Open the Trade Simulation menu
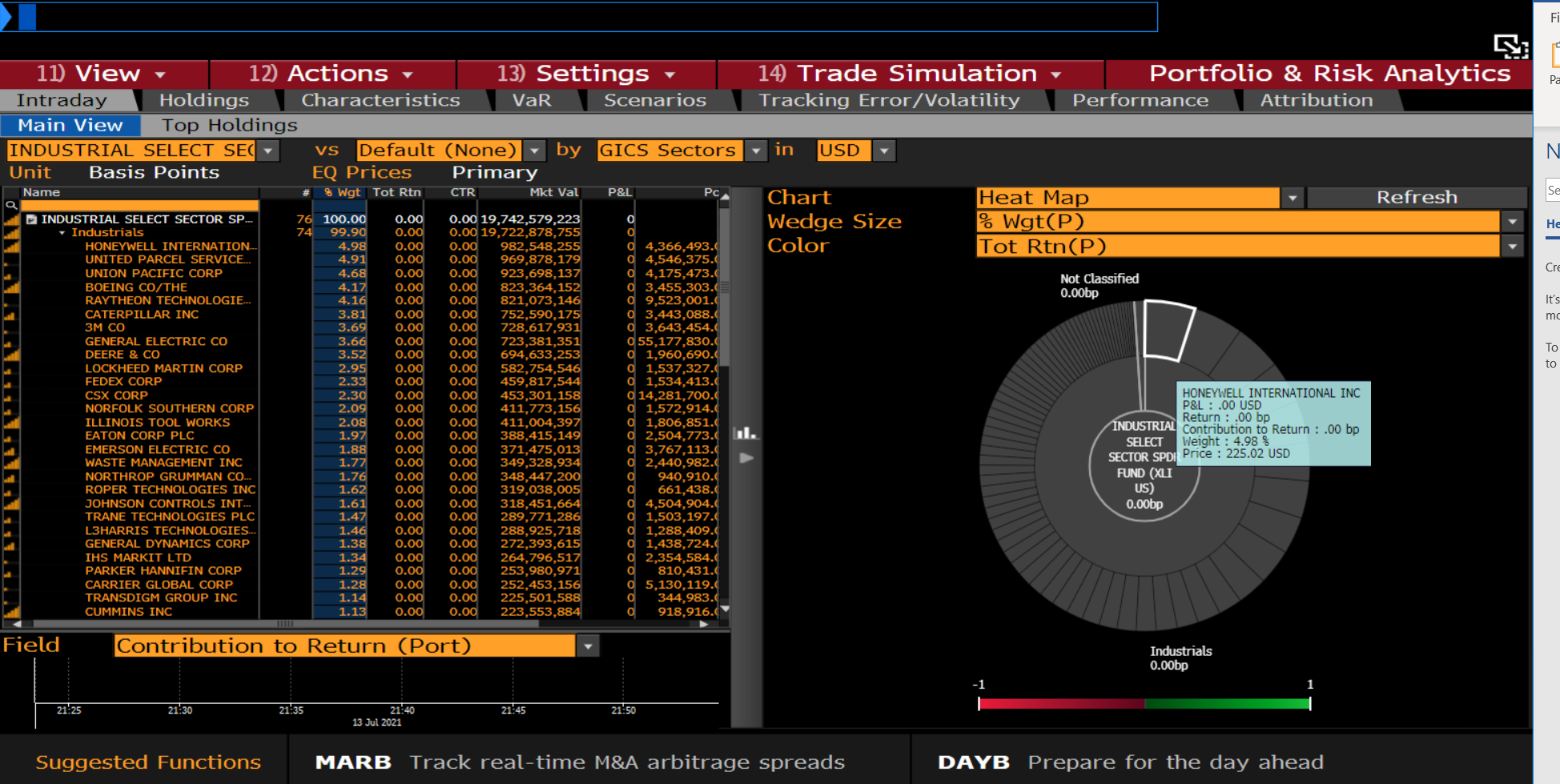 point(909,74)
